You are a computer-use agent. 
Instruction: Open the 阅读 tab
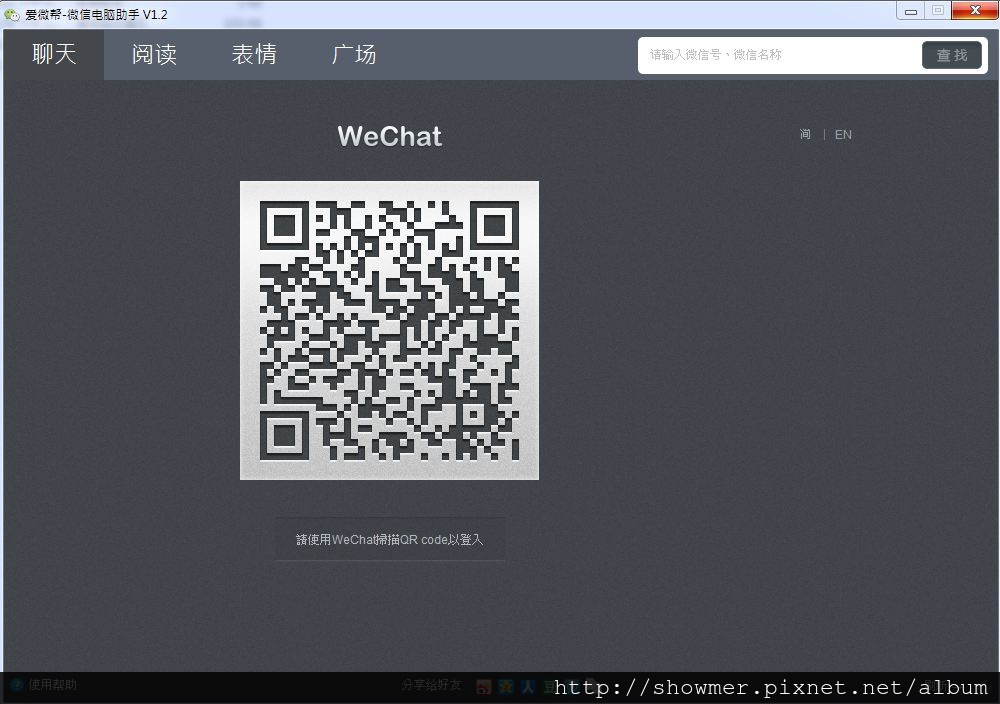click(x=154, y=54)
